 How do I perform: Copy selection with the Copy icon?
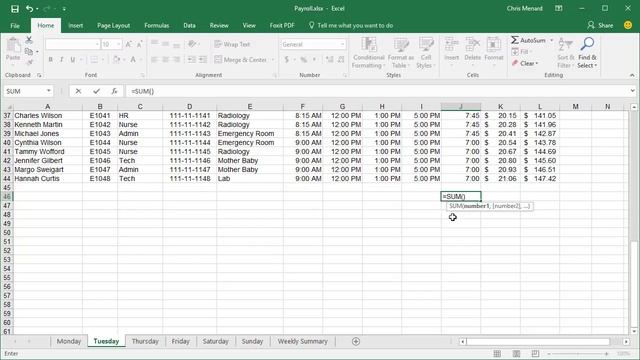(x=29, y=51)
